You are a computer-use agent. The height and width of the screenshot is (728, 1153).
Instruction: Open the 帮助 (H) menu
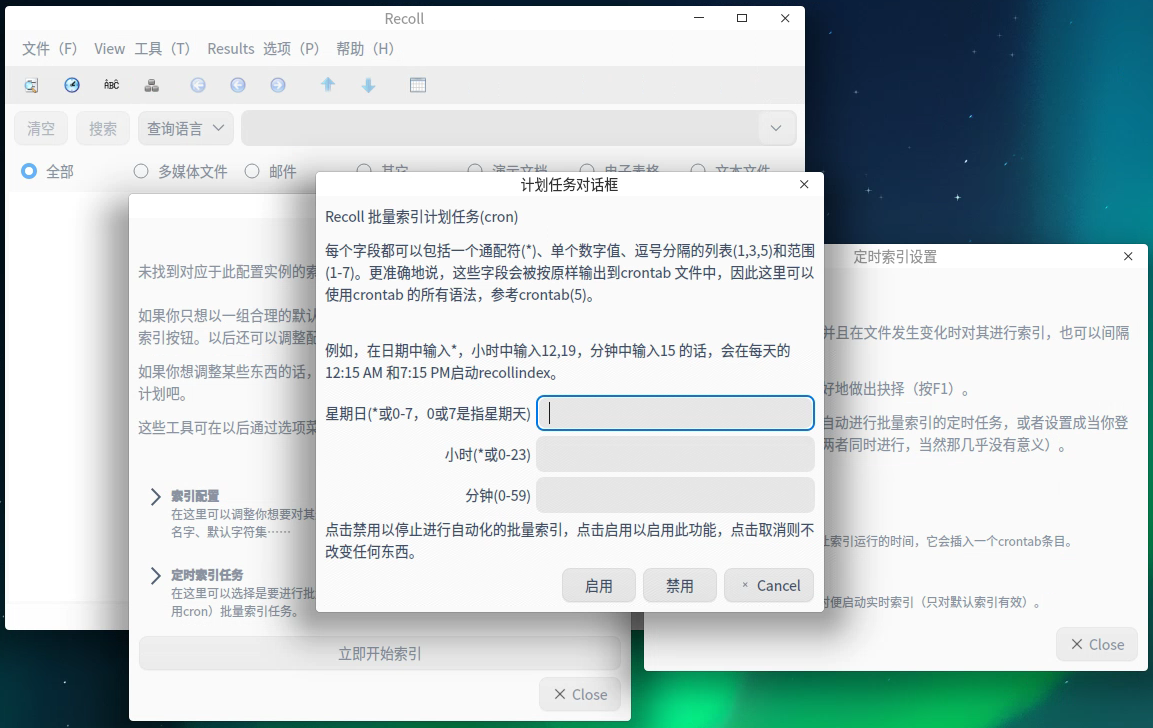click(365, 49)
